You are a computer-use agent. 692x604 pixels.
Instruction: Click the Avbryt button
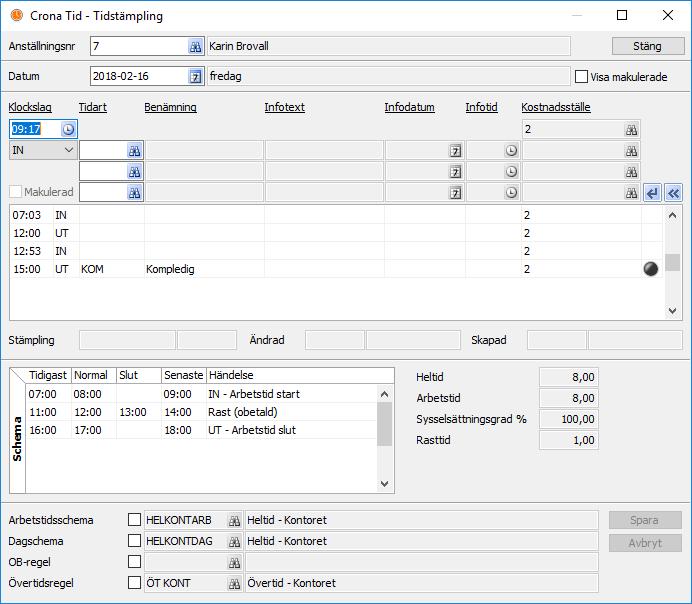(x=645, y=543)
